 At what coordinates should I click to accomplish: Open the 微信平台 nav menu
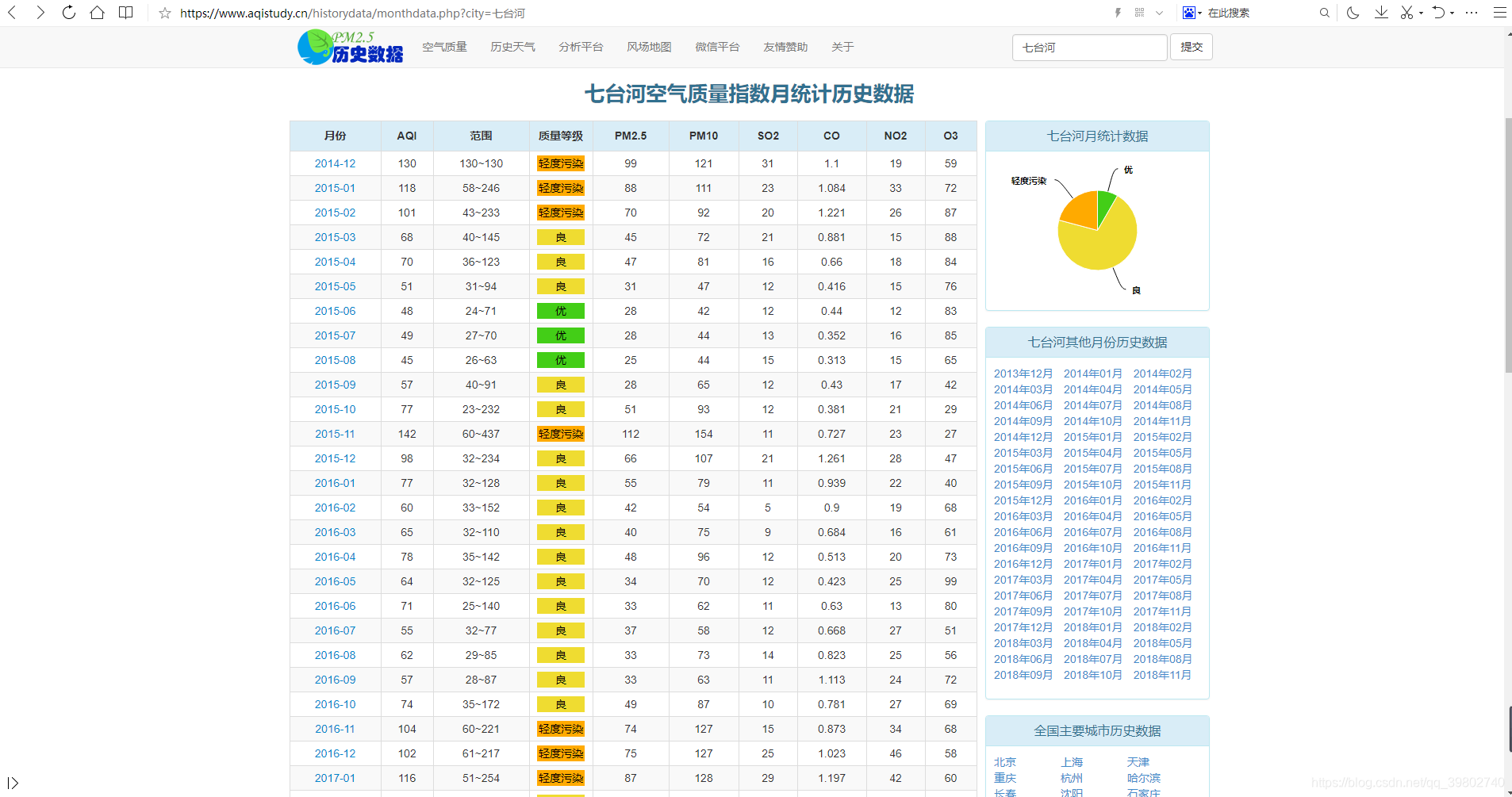717,47
